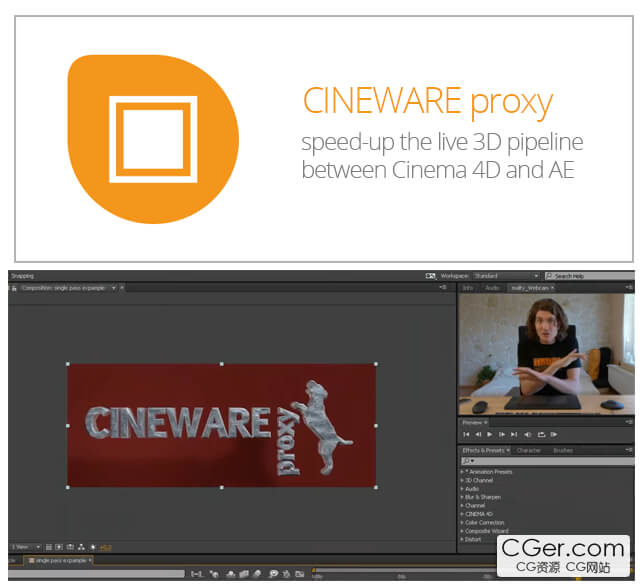This screenshot has height=587, width=640.
Task: Click the Play button in Preview panel
Action: tap(490, 434)
